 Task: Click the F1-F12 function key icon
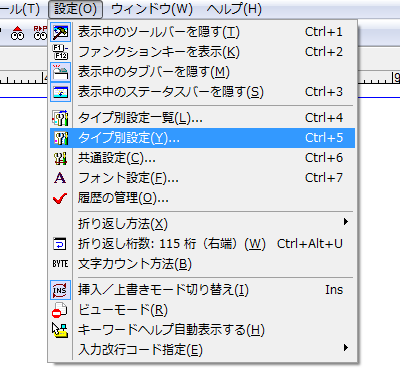click(60, 52)
